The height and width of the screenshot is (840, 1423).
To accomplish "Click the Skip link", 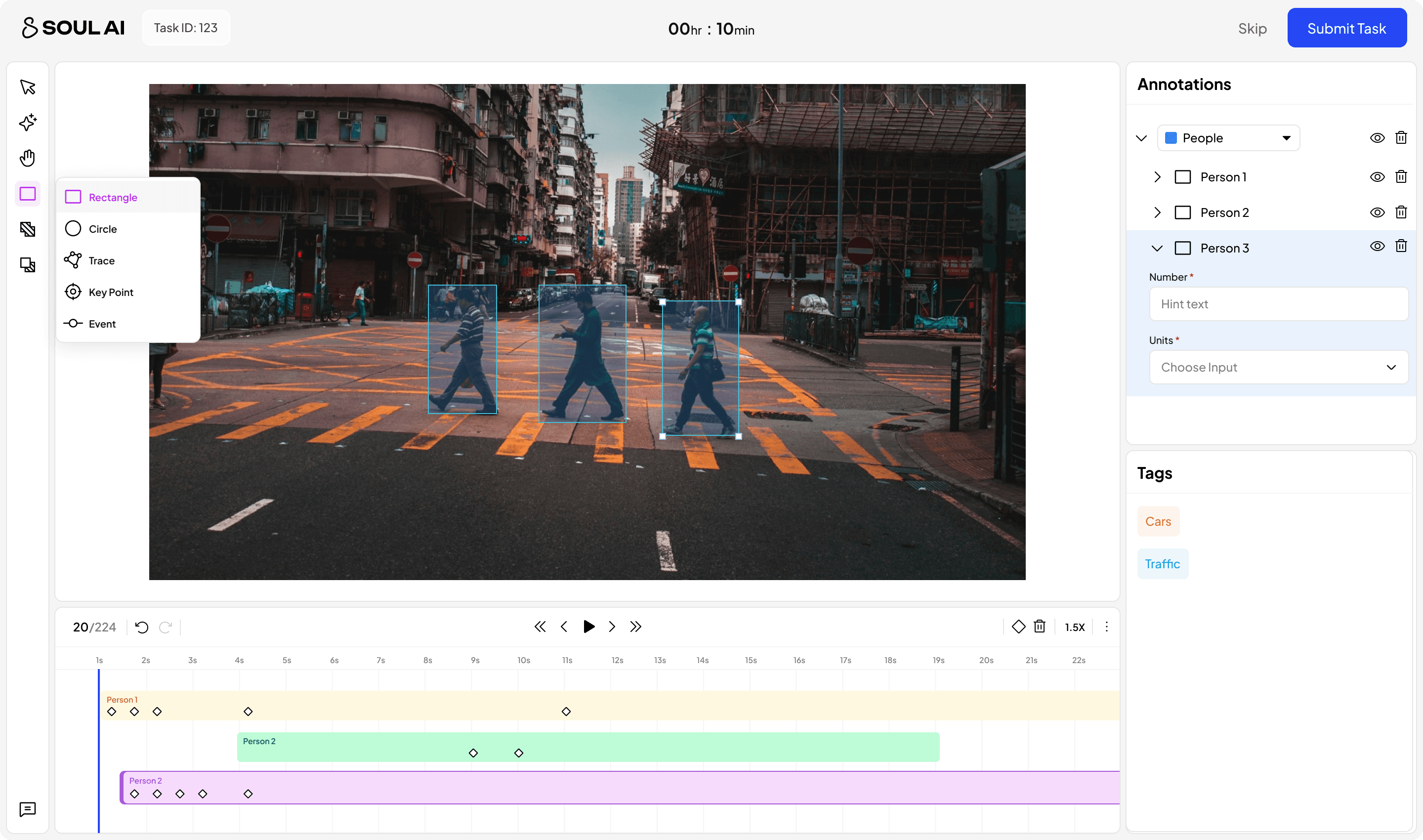I will click(x=1252, y=28).
